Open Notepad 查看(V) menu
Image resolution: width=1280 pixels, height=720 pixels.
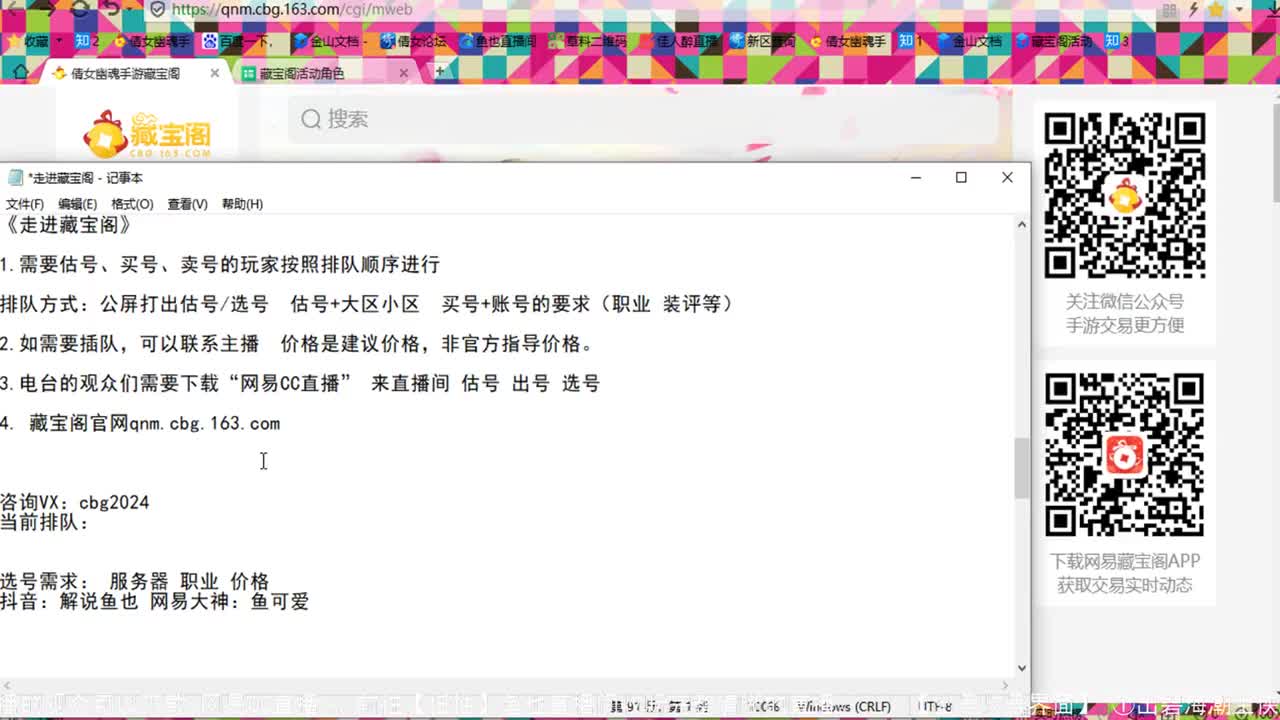(187, 204)
